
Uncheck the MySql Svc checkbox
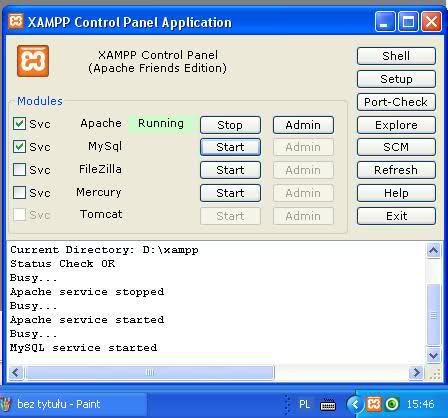pyautogui.click(x=19, y=146)
